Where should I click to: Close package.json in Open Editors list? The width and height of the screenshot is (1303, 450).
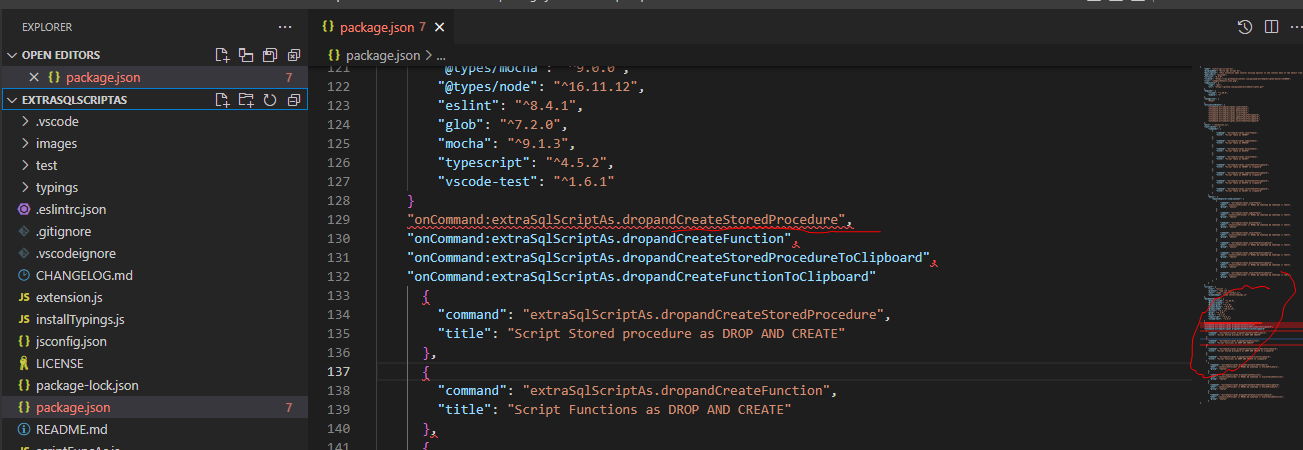point(34,77)
